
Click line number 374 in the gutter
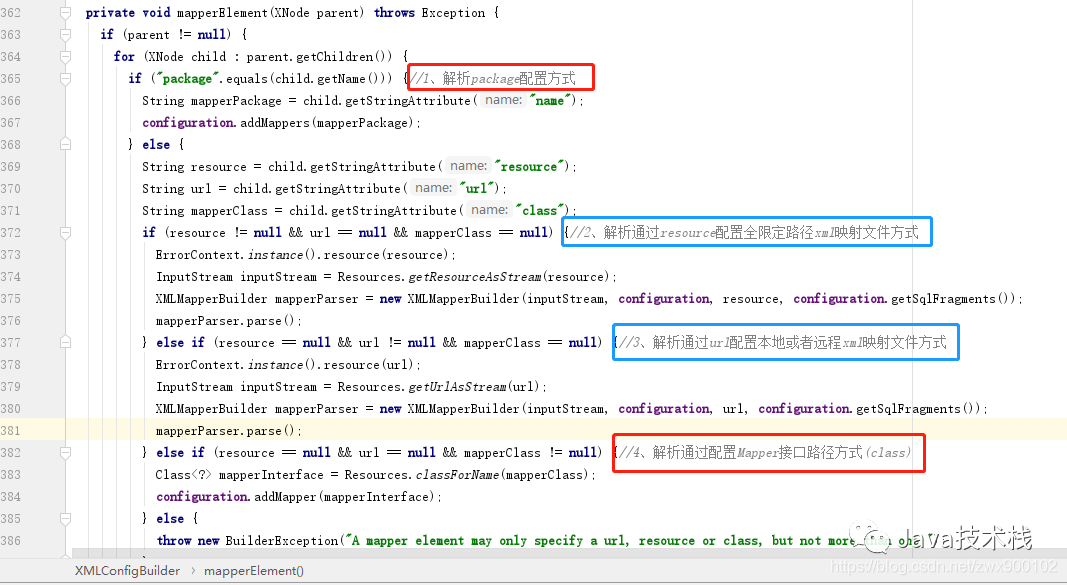(x=11, y=277)
